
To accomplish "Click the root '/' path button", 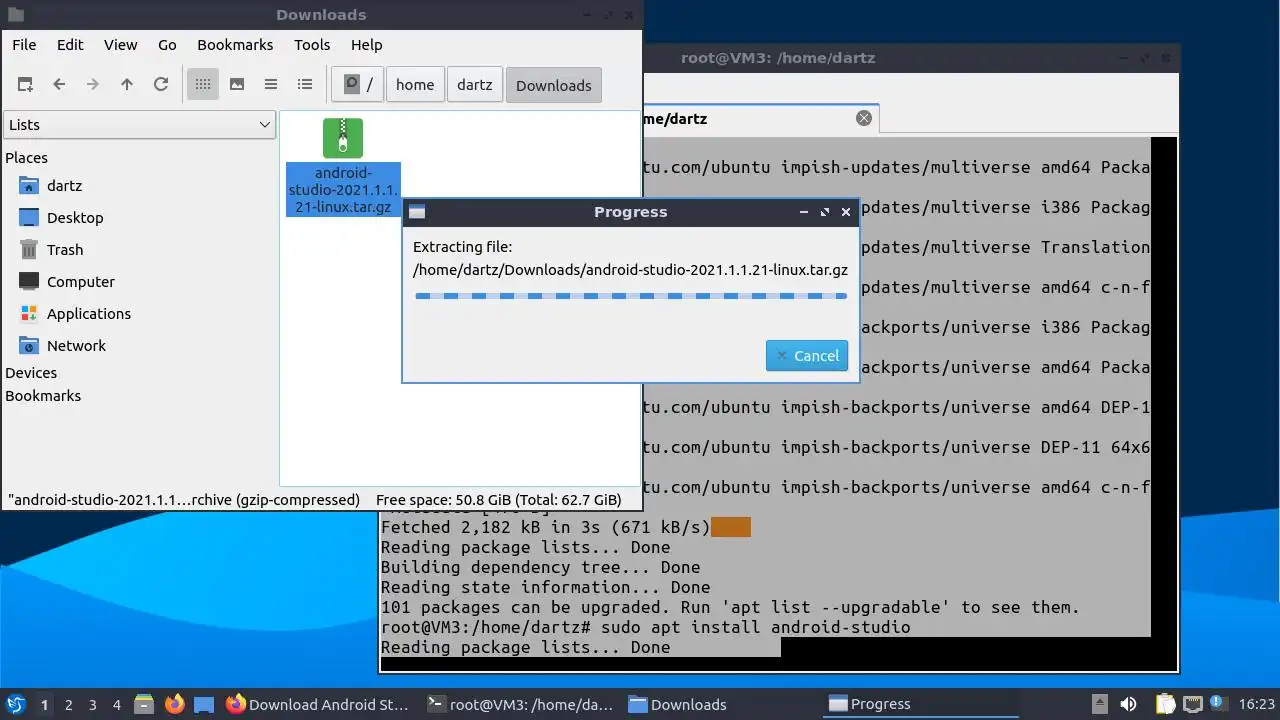I will tap(358, 85).
